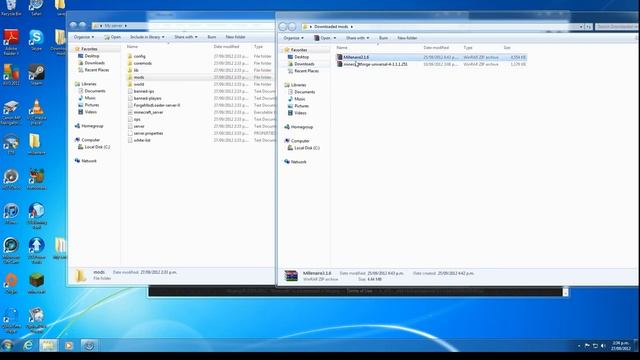Open Share with dropdown in Downloaded mods window
The height and width of the screenshot is (360, 640).
(x=358, y=38)
